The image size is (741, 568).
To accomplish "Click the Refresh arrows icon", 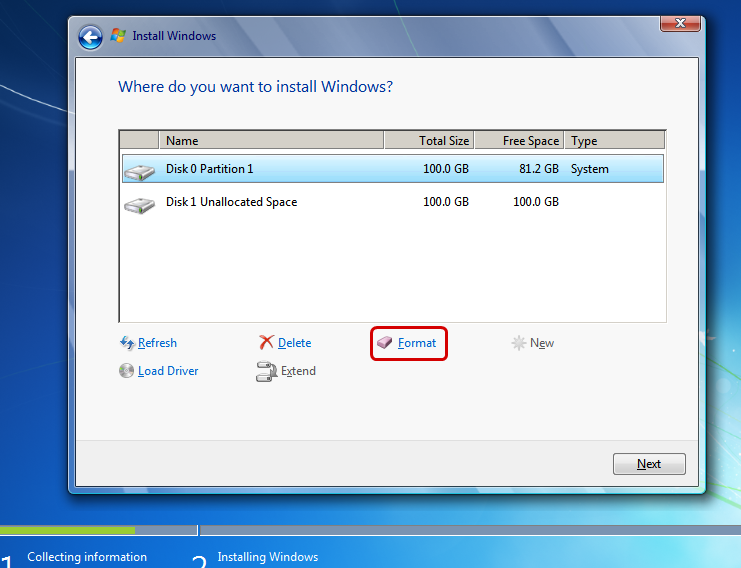I will [127, 343].
